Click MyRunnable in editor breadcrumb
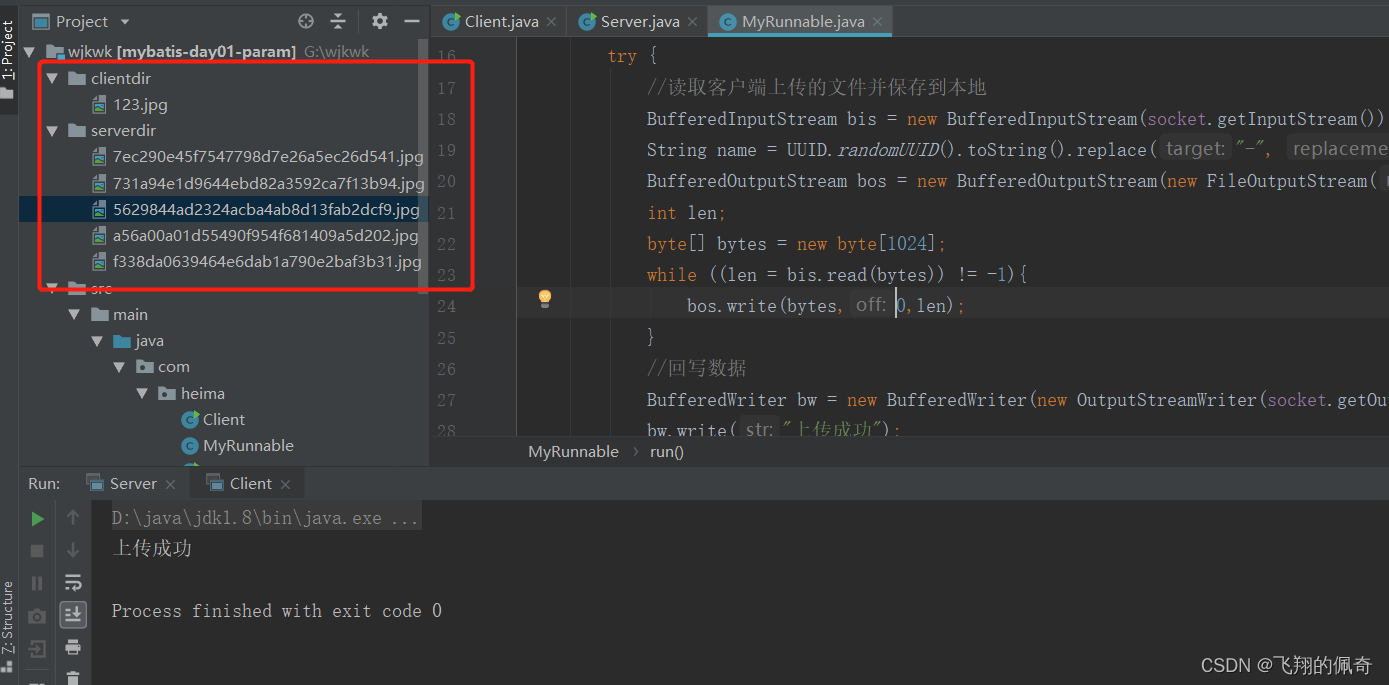1389x685 pixels. point(573,452)
